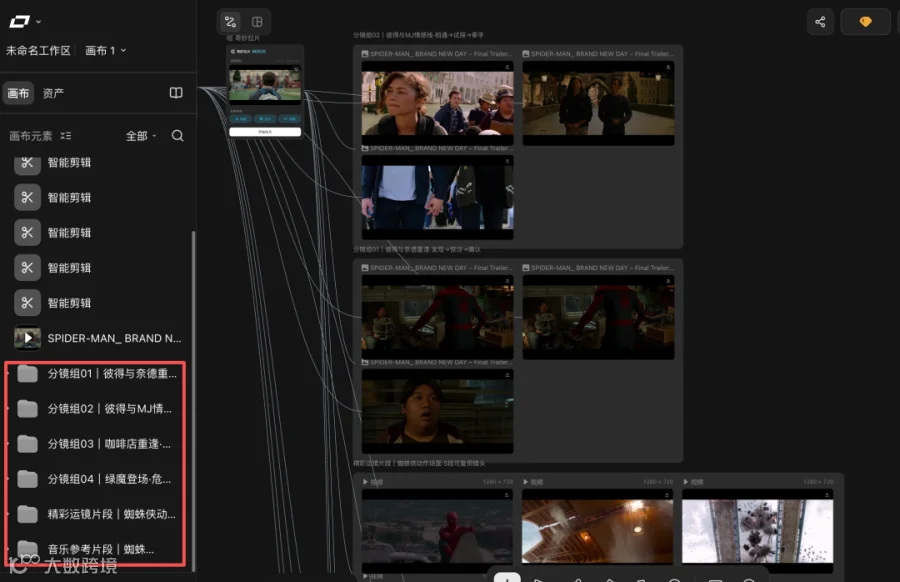Switch to the node connection view icon

click(231, 22)
